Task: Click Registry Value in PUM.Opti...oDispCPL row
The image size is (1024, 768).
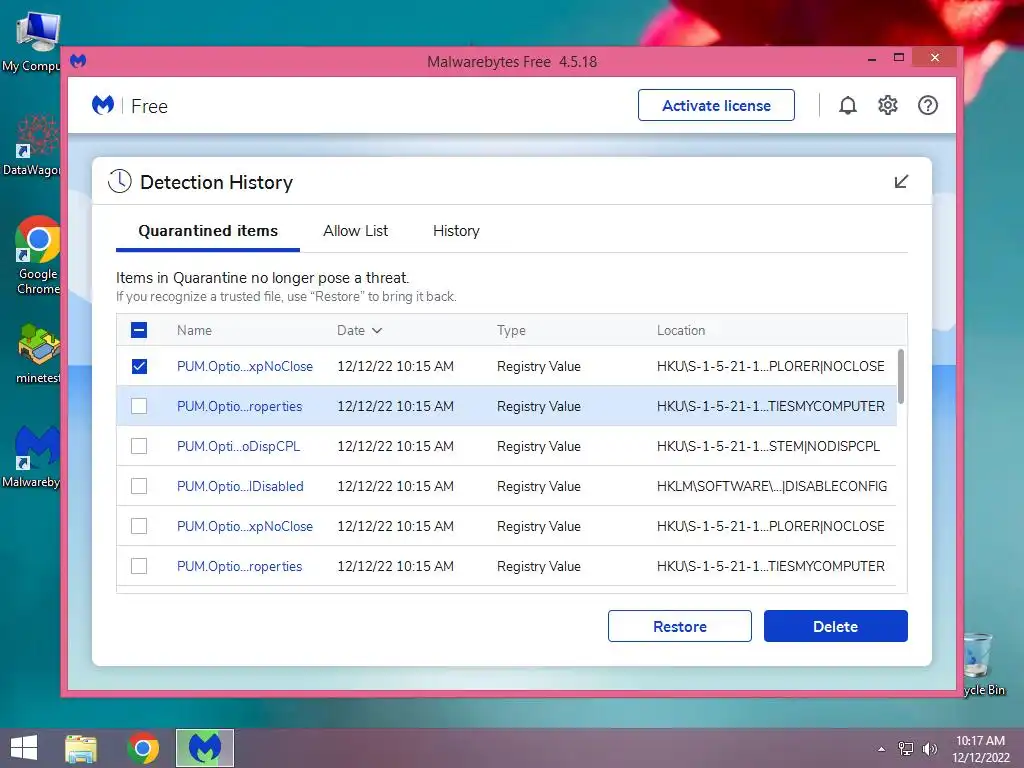Action: 538,446
